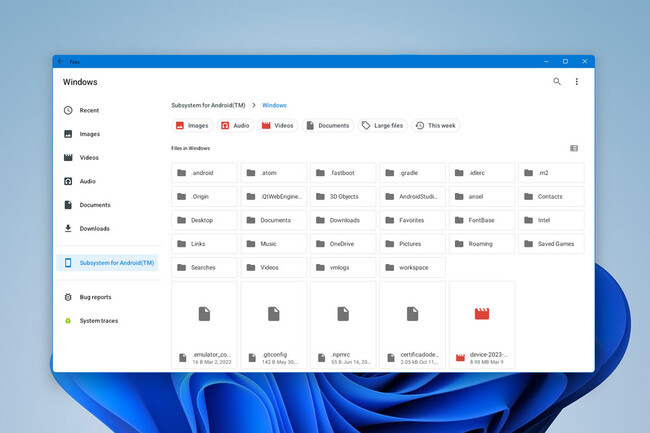Select Subsystem for Android(TM) sidebar entry

point(107,263)
